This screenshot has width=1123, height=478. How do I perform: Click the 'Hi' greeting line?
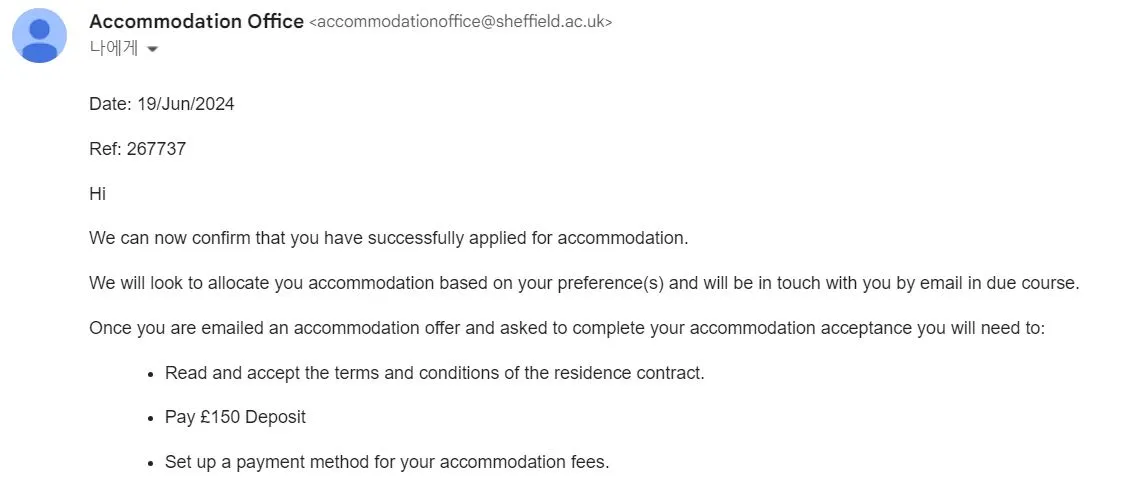coord(97,194)
